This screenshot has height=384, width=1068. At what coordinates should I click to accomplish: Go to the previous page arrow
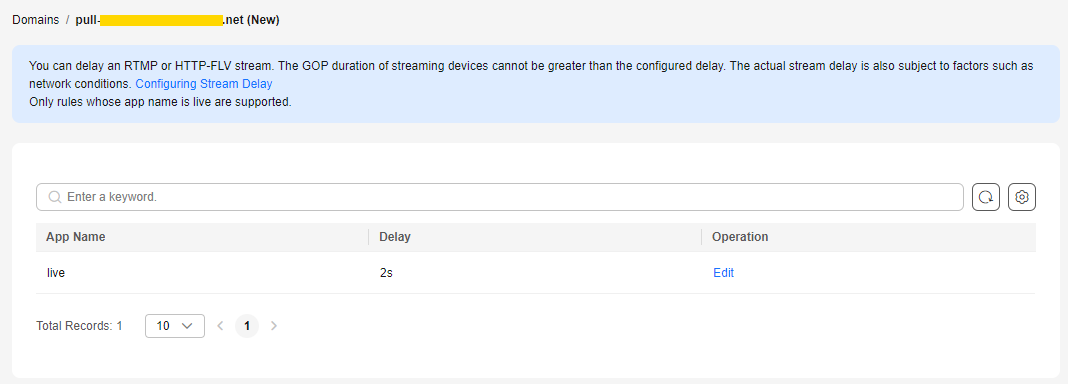(x=220, y=325)
